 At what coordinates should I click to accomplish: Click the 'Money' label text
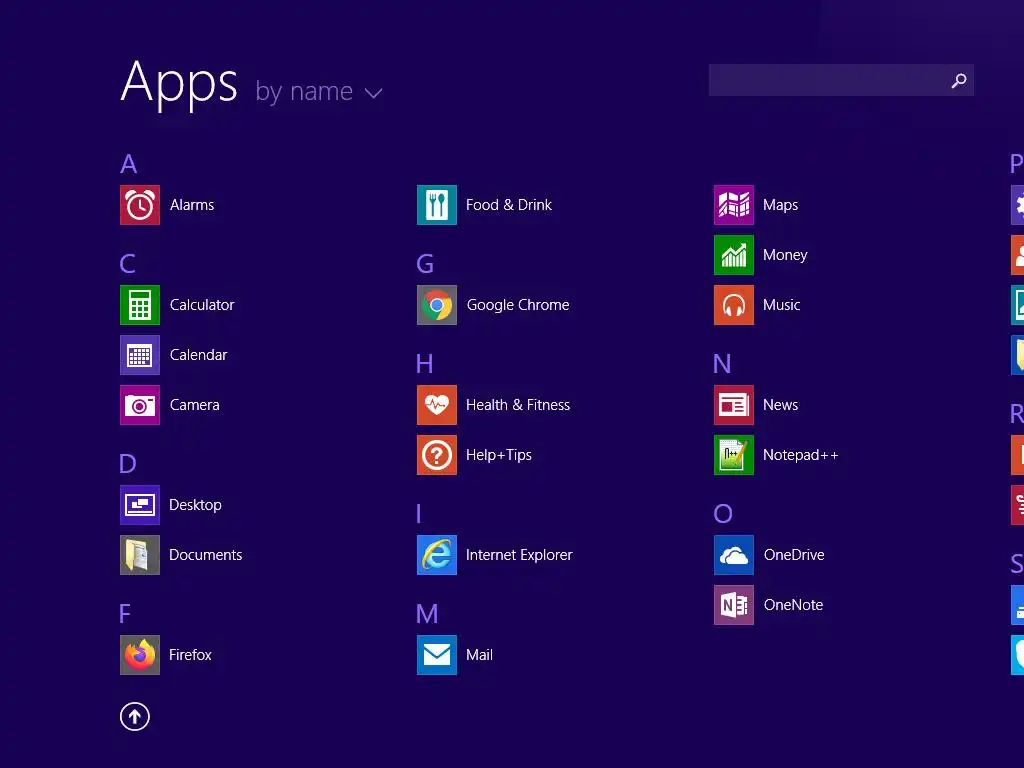pyautogui.click(x=786, y=255)
